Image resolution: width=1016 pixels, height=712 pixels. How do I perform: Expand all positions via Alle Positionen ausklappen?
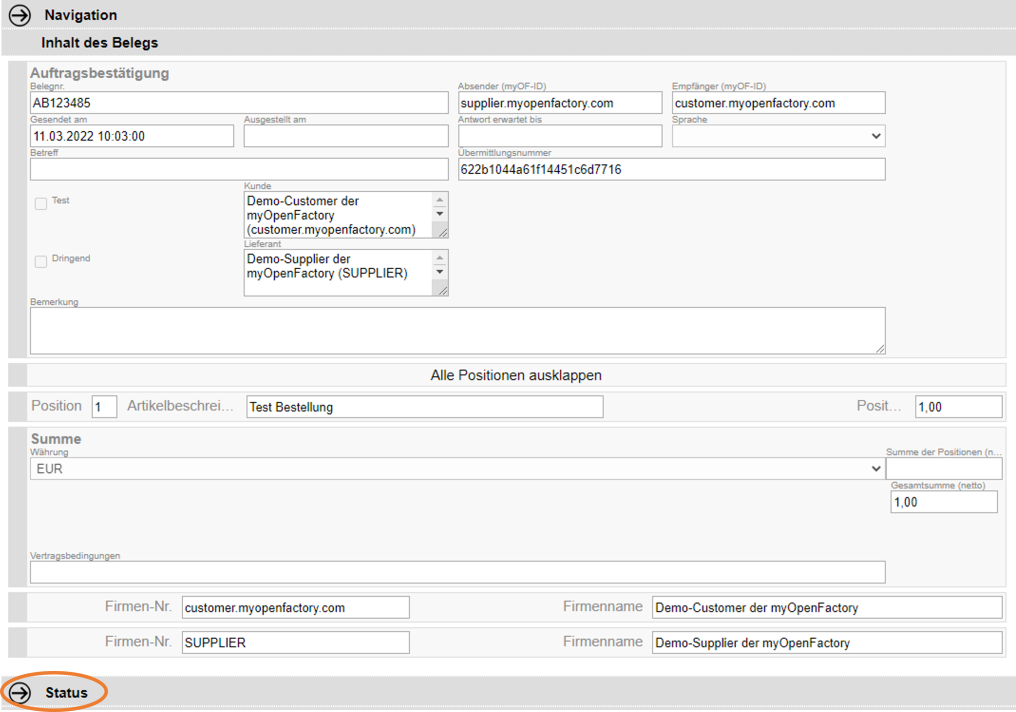click(x=516, y=375)
